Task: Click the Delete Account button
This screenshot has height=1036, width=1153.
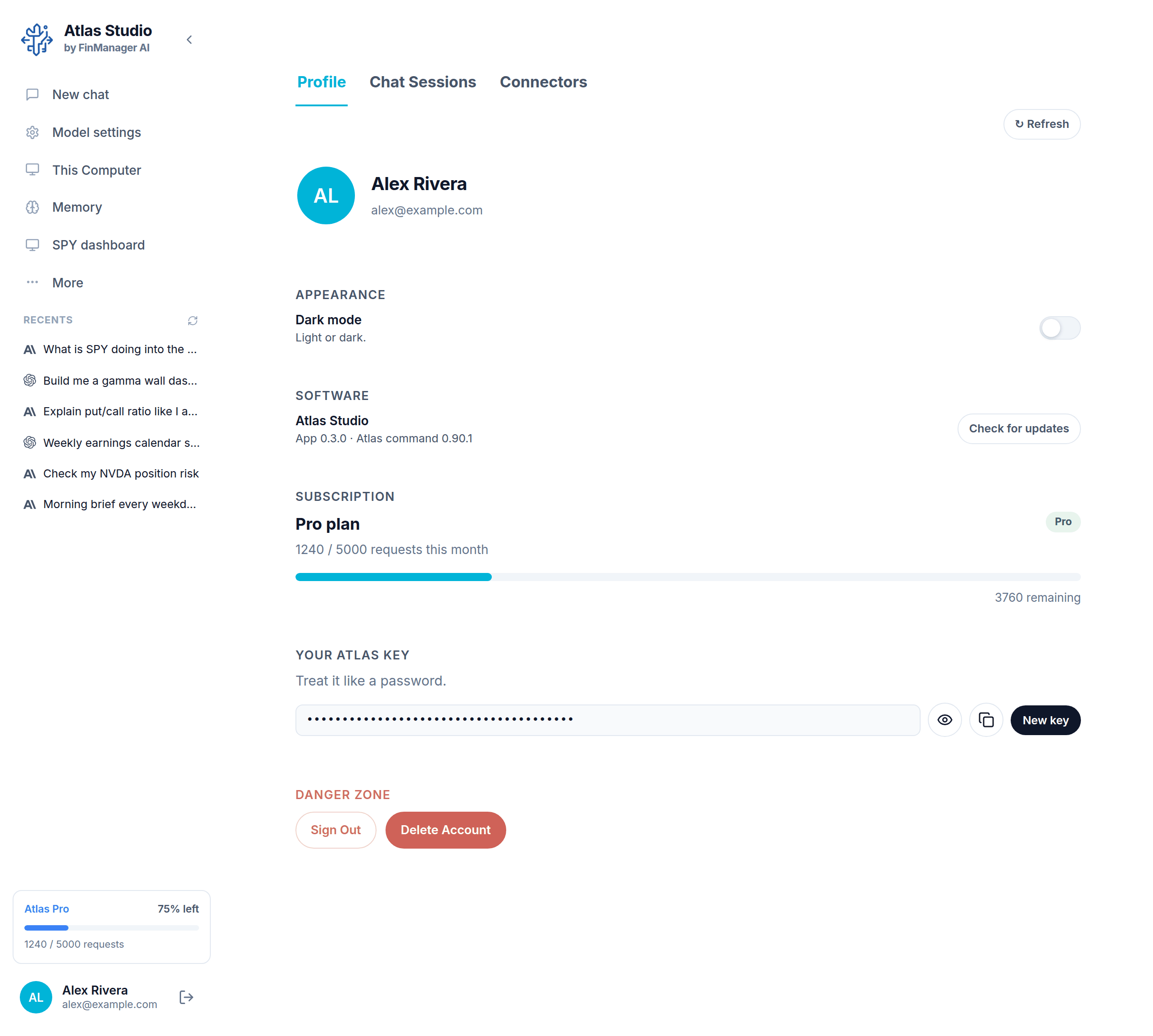Action: click(445, 830)
